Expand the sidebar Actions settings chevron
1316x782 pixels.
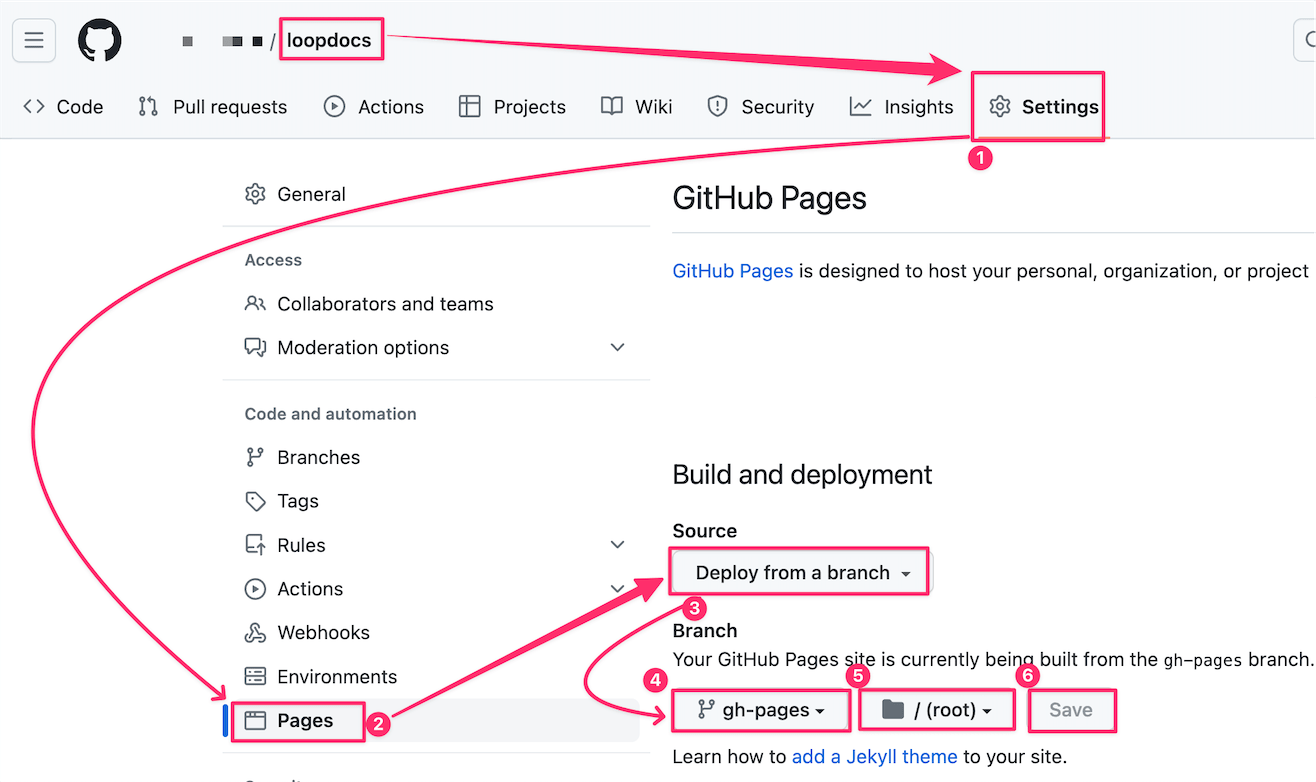click(617, 589)
